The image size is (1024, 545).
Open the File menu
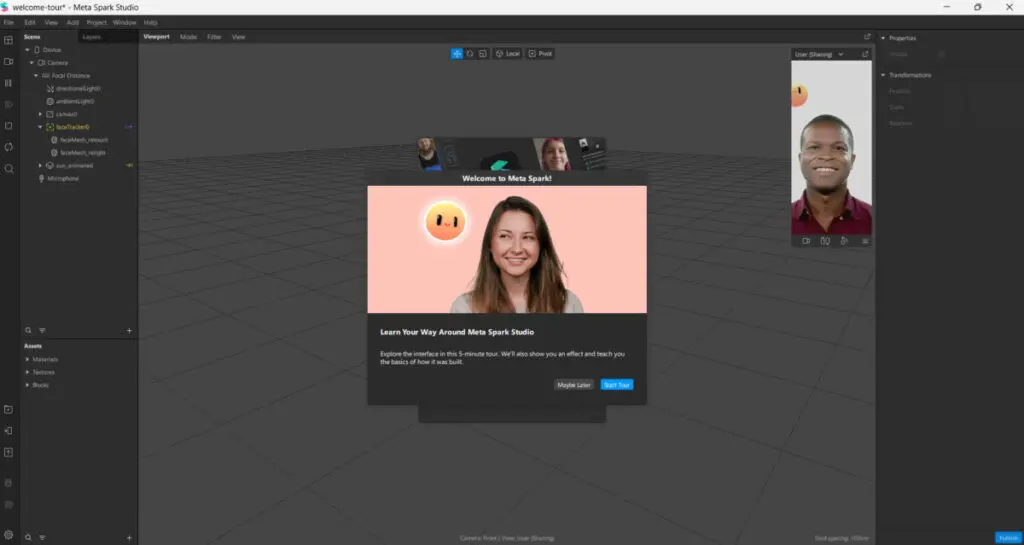pos(8,22)
